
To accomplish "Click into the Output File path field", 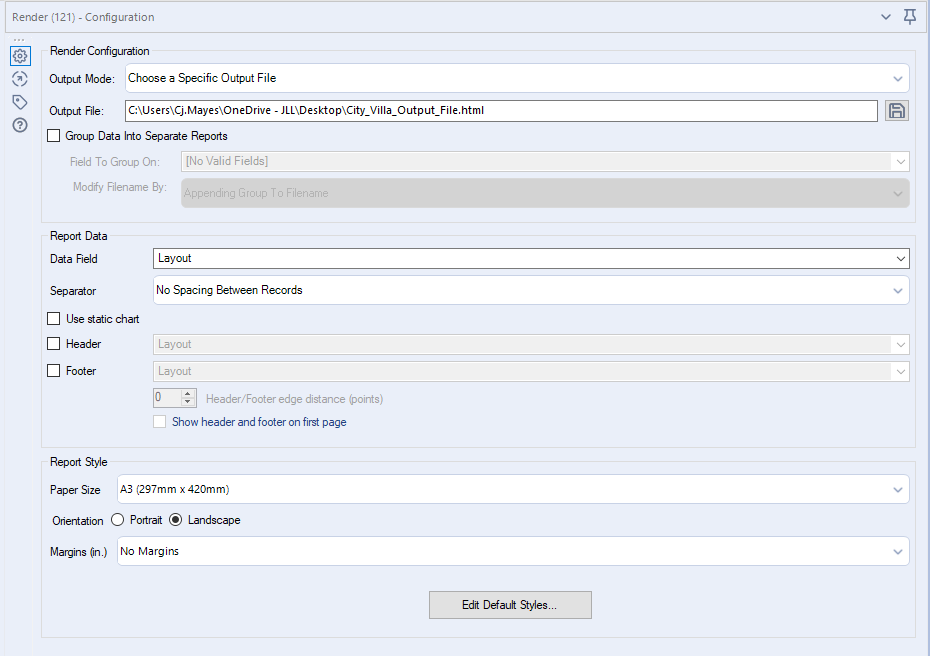I will (500, 110).
